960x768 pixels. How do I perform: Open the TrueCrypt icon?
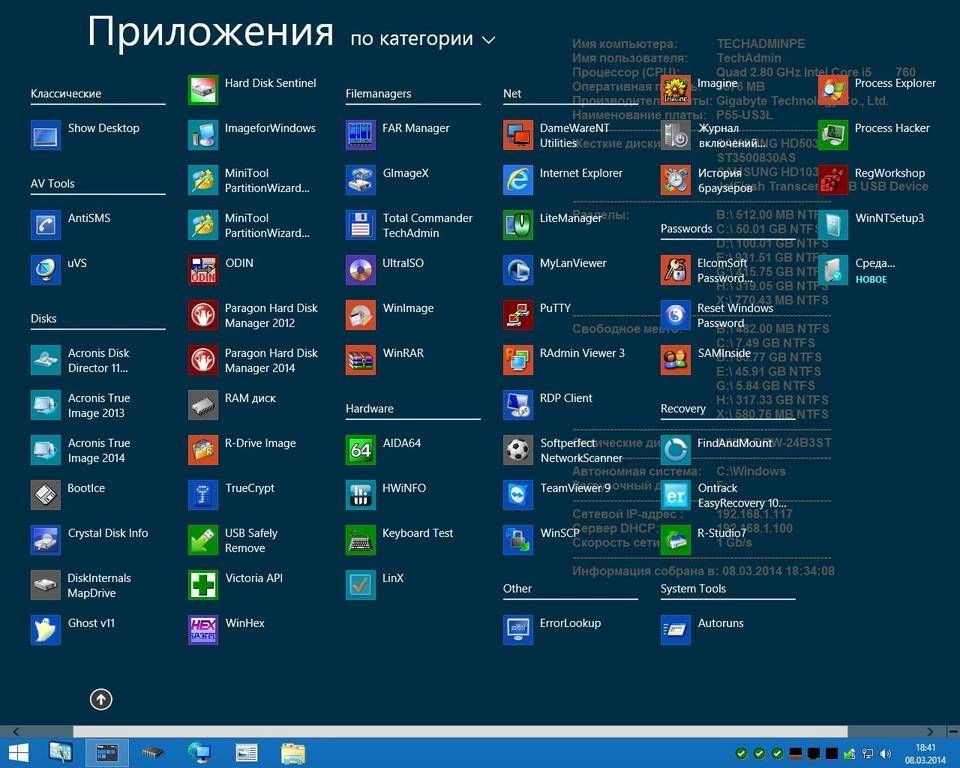click(203, 495)
